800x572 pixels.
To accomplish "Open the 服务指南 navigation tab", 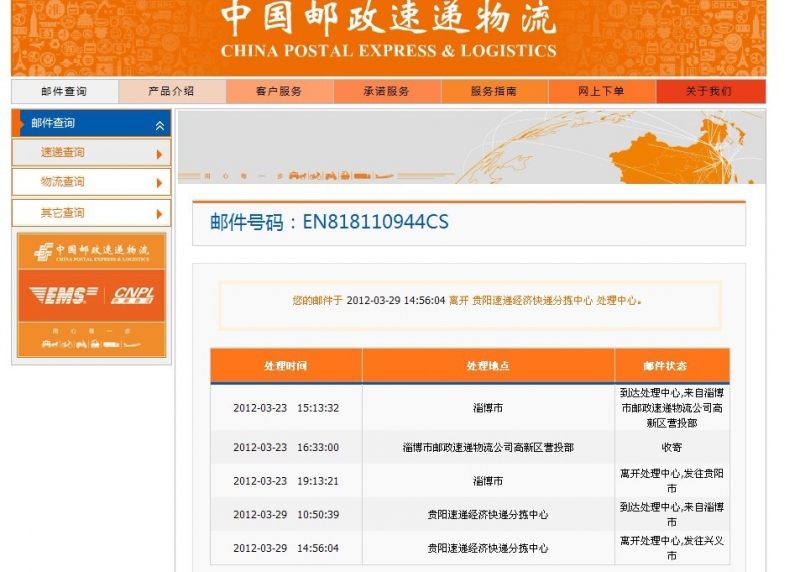I will tap(494, 91).
